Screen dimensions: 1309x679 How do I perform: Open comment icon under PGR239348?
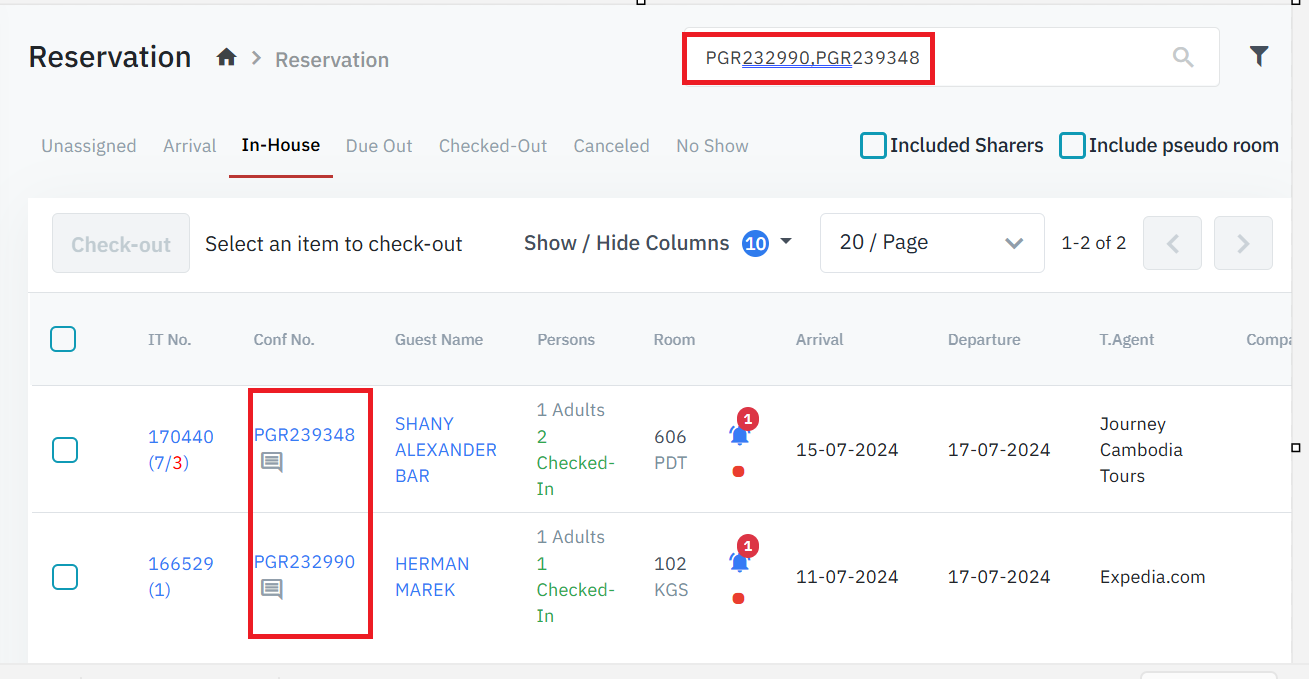(272, 462)
